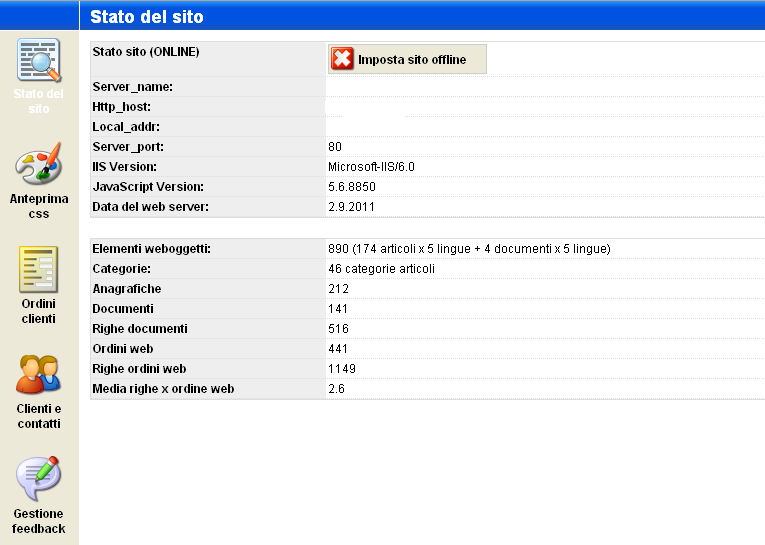Image resolution: width=765 pixels, height=545 pixels.
Task: Click the value 'Microsoft-IIS/6.0'
Action: pos(371,167)
